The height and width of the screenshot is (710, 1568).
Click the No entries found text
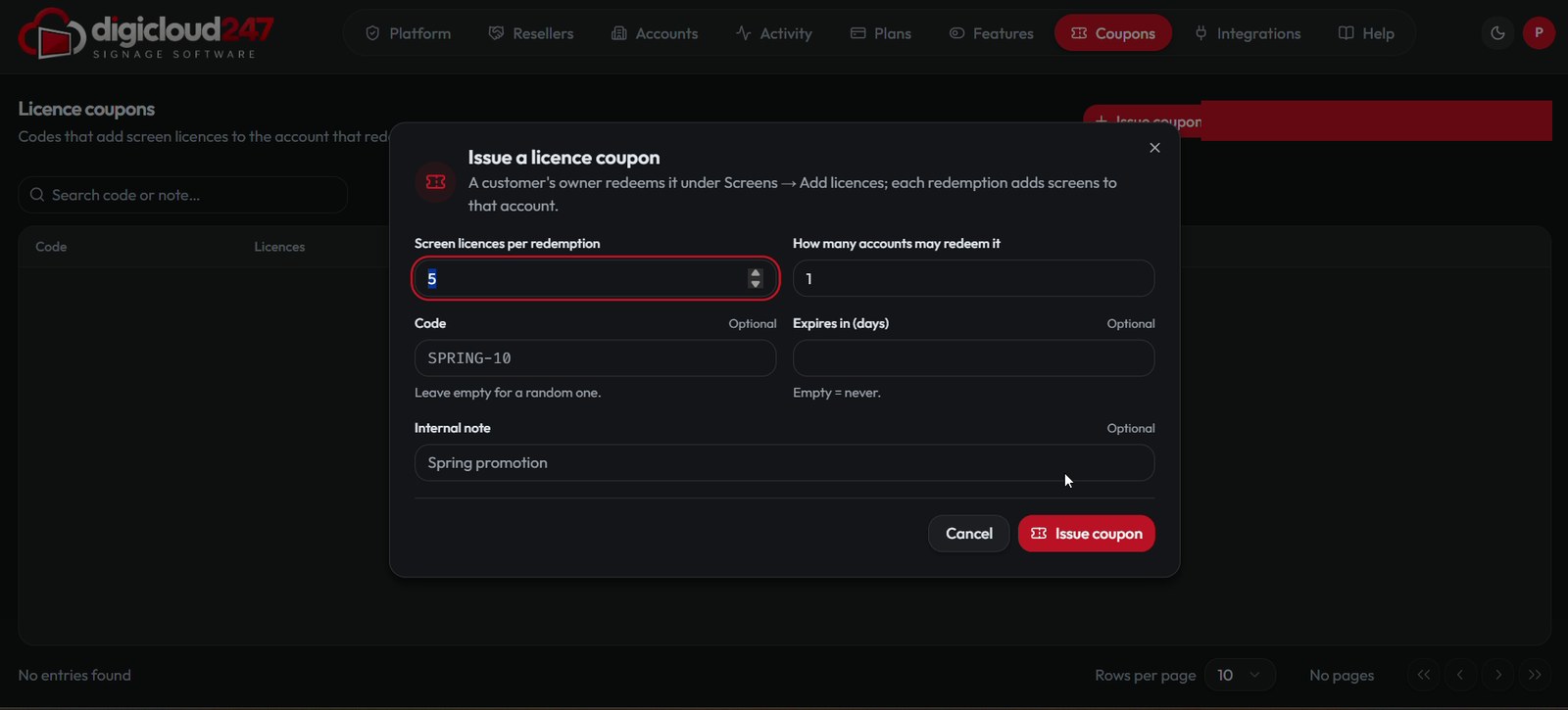pyautogui.click(x=74, y=675)
